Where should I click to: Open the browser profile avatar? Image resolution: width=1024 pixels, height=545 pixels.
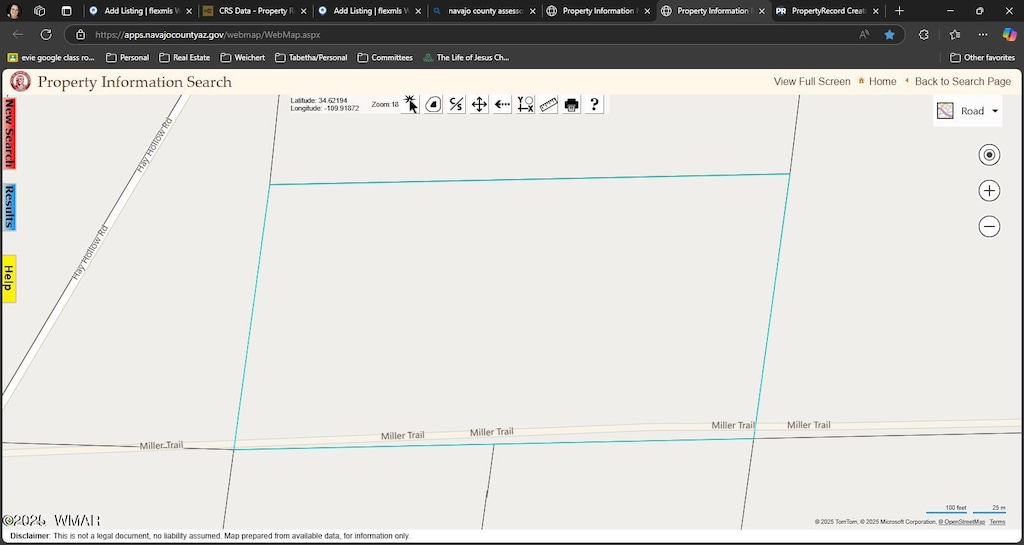coord(13,10)
